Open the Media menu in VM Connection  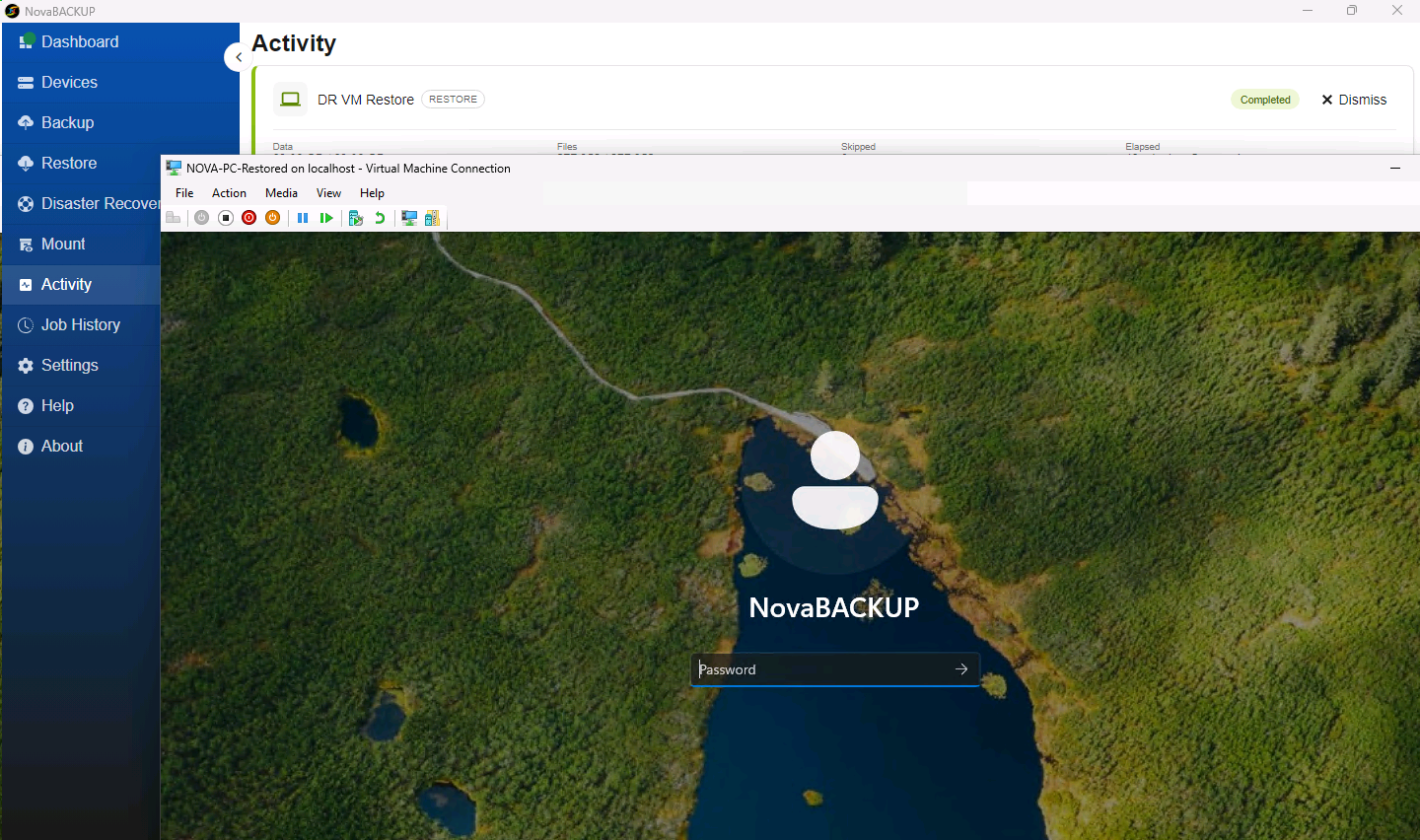pyautogui.click(x=281, y=193)
